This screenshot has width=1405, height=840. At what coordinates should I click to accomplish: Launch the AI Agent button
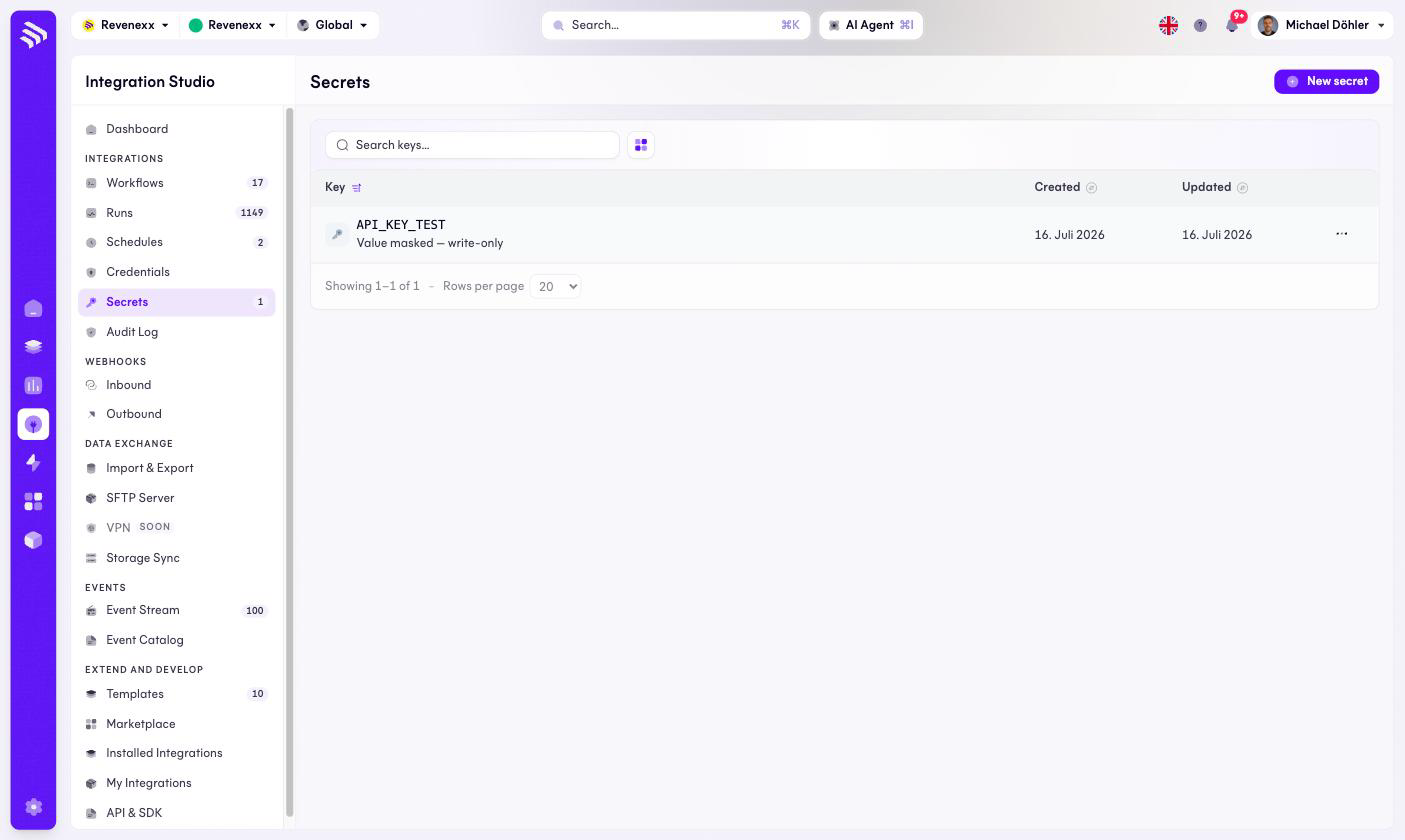coord(871,25)
